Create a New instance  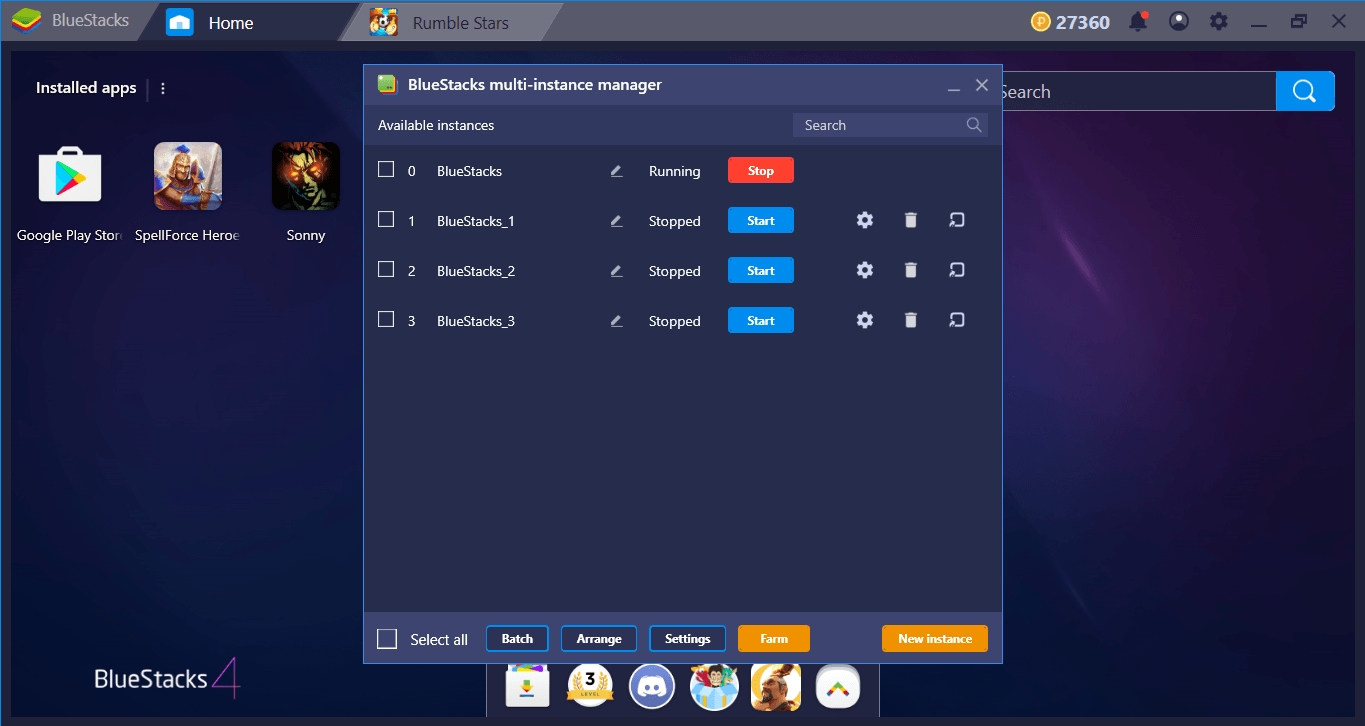935,639
